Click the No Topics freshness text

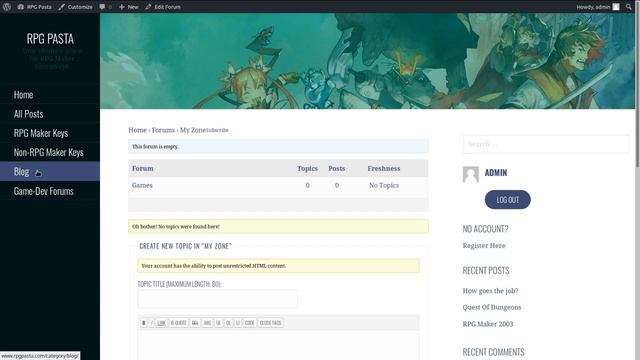384,185
